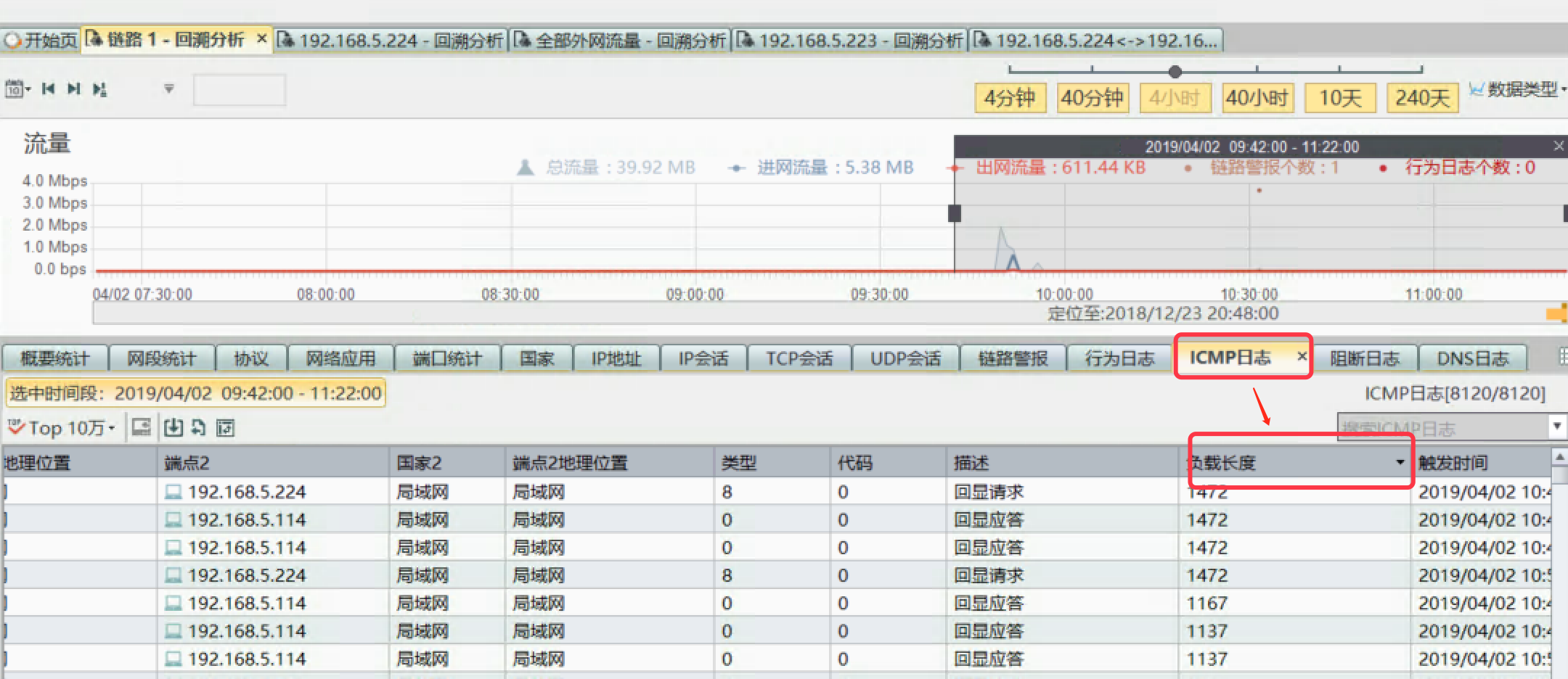Click the screenshot display icon beside Top

coord(142,427)
